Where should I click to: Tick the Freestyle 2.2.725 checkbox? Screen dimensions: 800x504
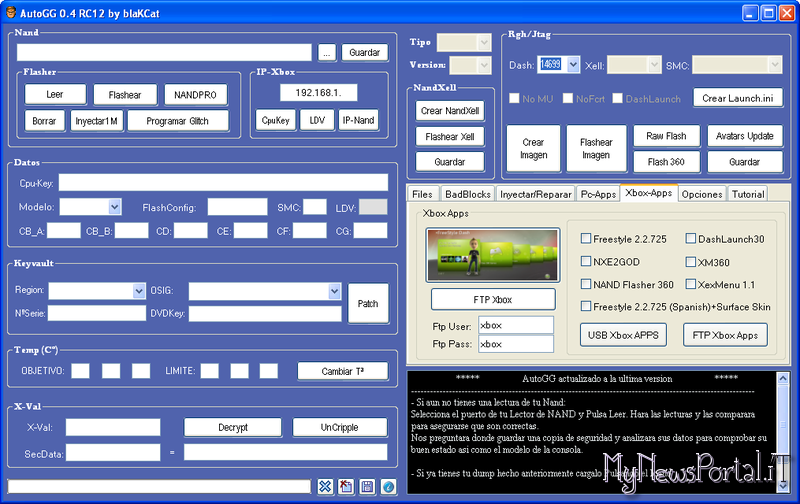click(x=586, y=238)
